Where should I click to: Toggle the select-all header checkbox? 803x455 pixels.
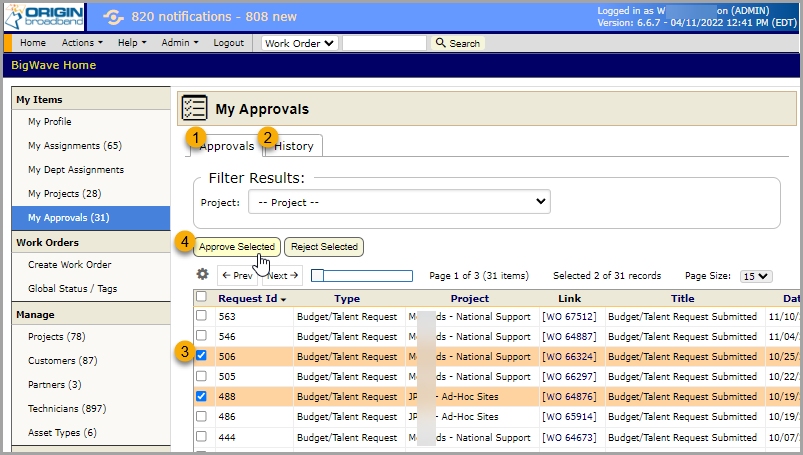[x=201, y=297]
